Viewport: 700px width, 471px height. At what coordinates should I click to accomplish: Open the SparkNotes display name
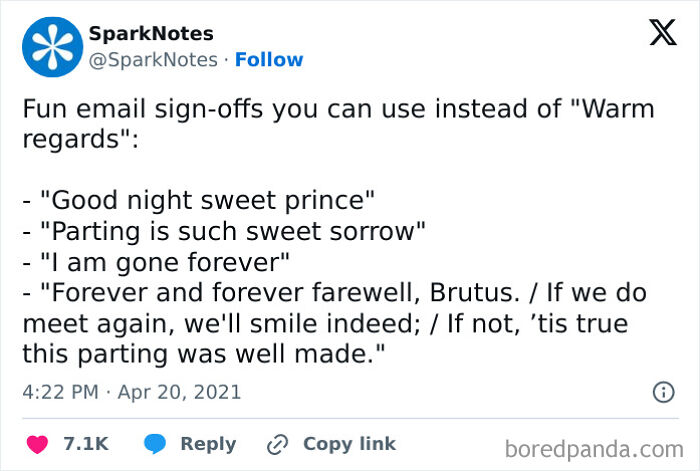coord(151,35)
